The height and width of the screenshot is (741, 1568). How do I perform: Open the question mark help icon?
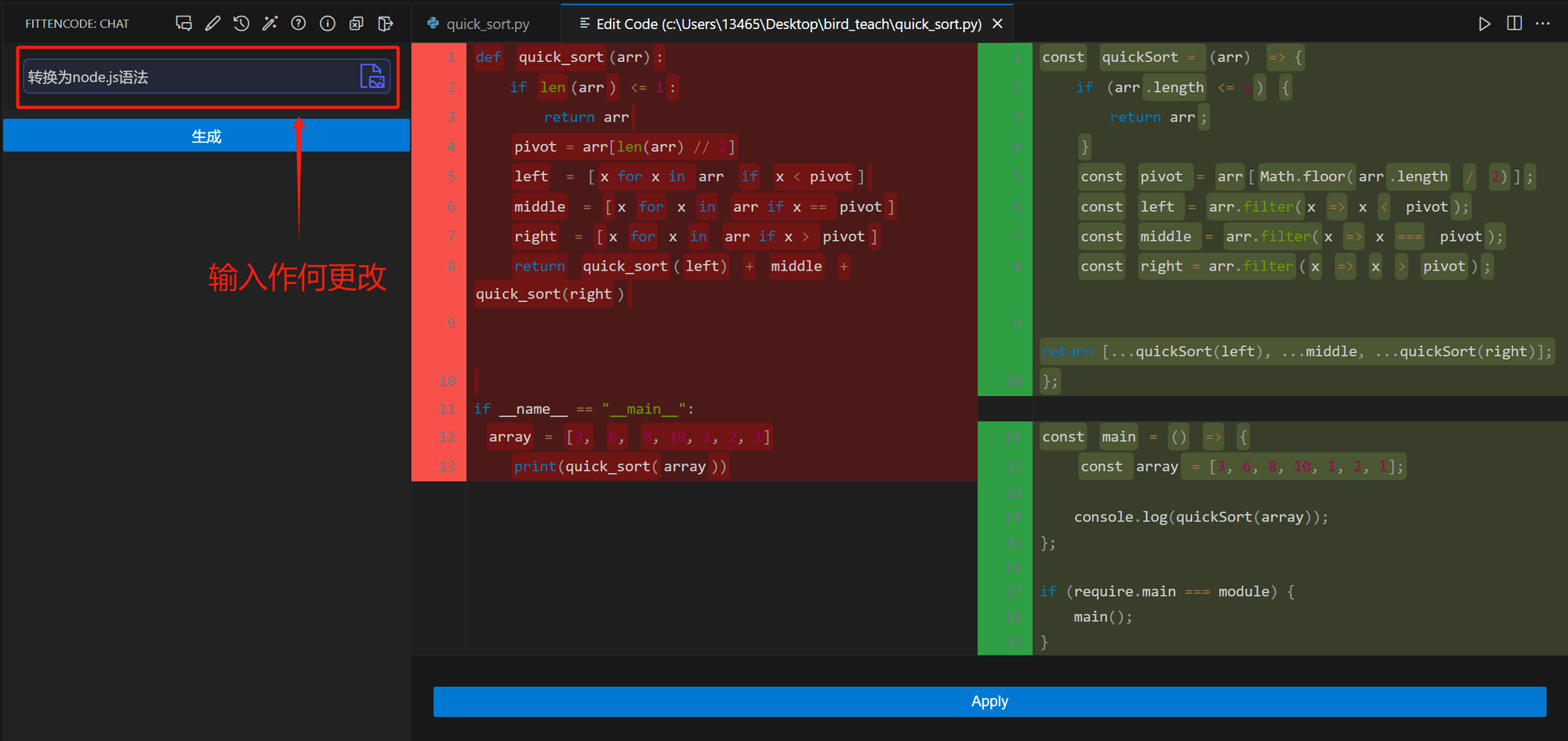(299, 24)
